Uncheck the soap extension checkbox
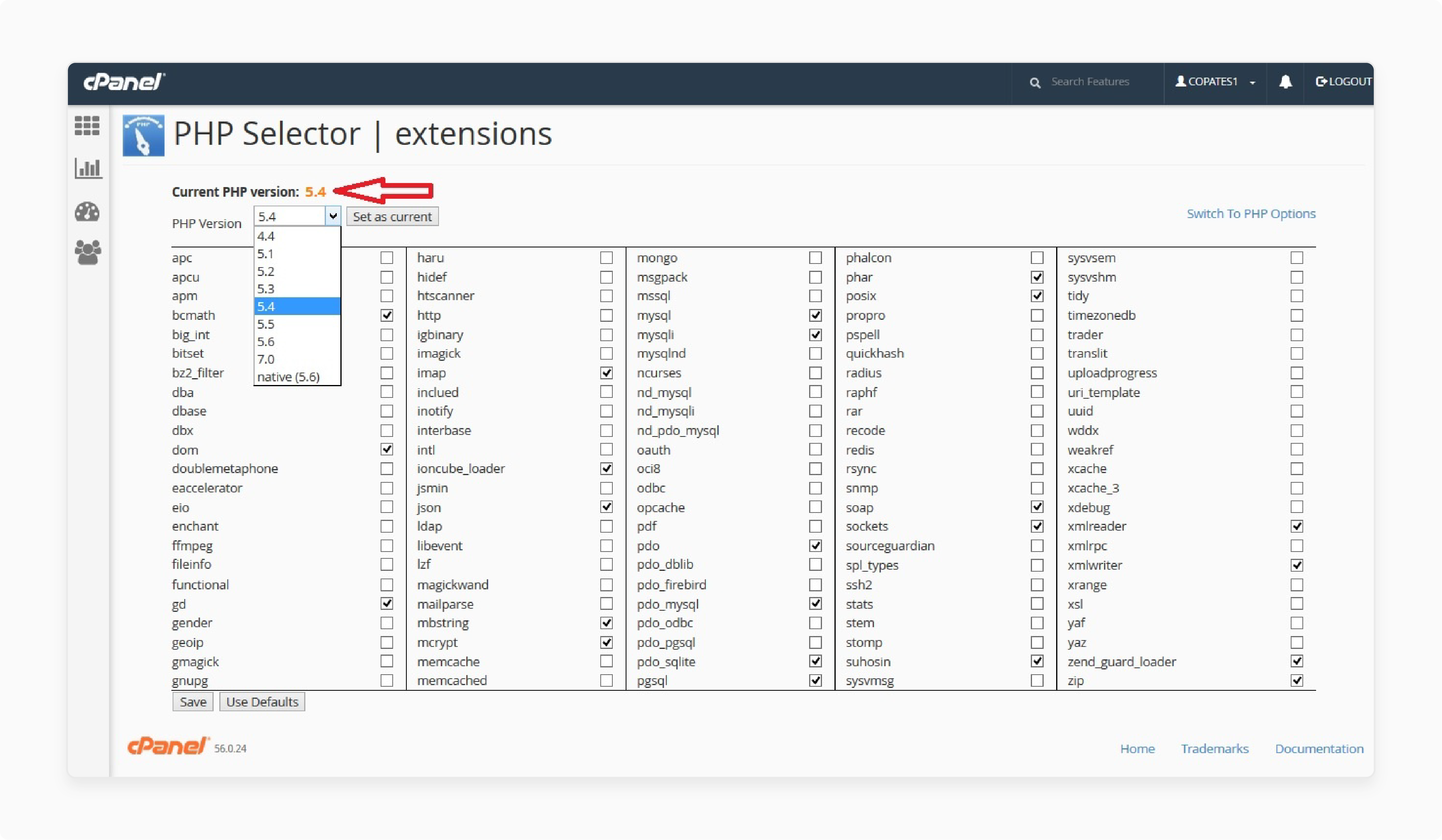 pos(1037,507)
